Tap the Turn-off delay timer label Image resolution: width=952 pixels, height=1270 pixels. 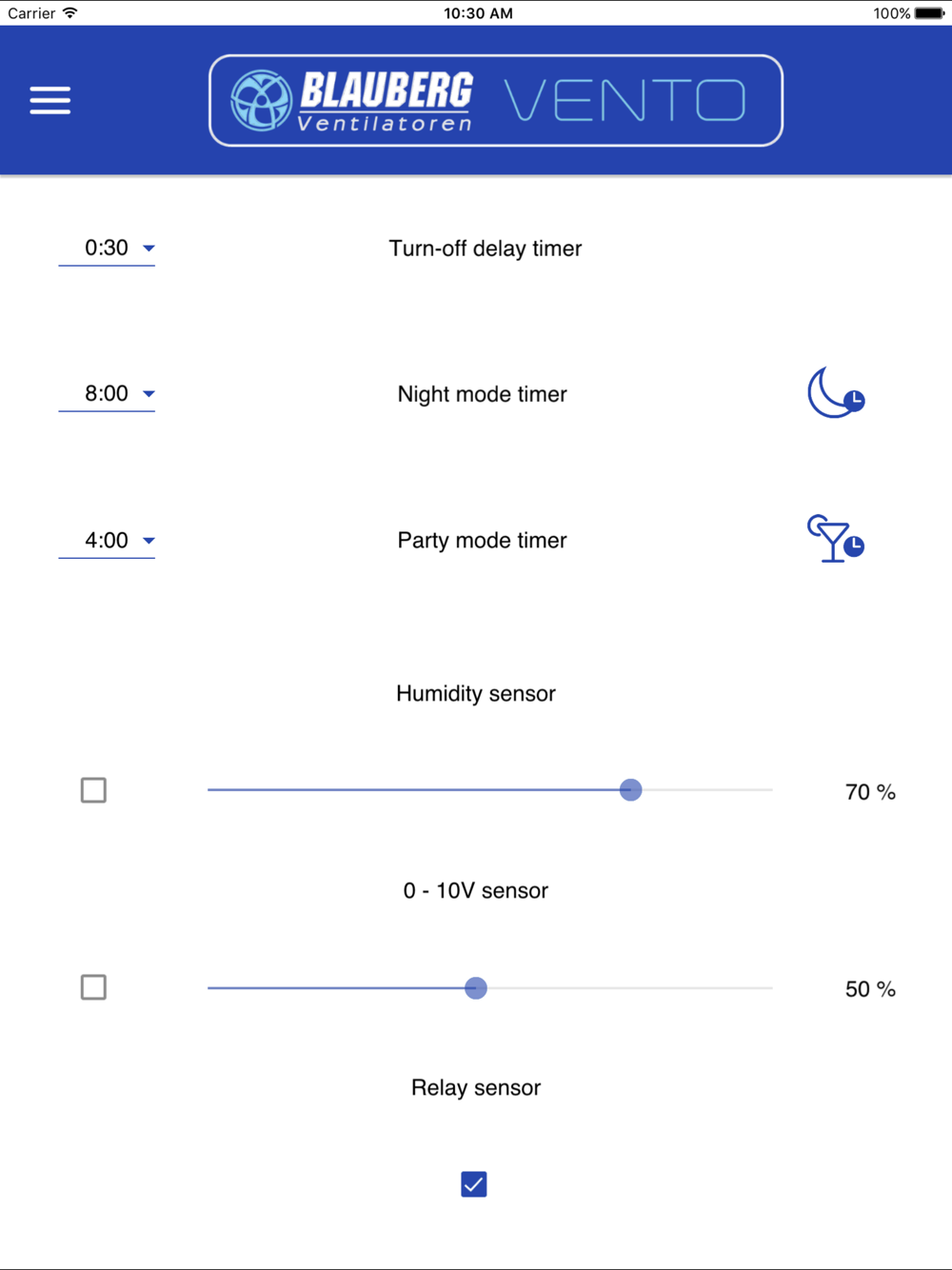485,248
